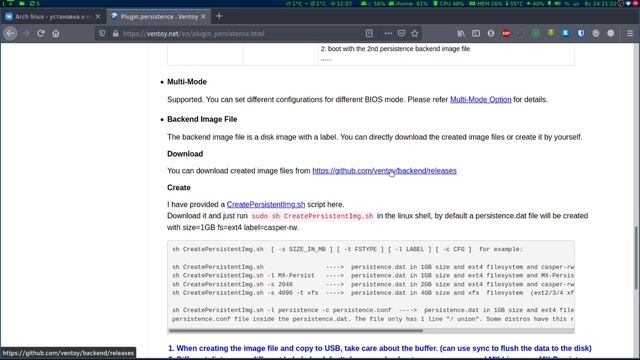The height and width of the screenshot is (360, 640).
Task: Show the browser sidebars
Action: pyautogui.click(x=476, y=33)
